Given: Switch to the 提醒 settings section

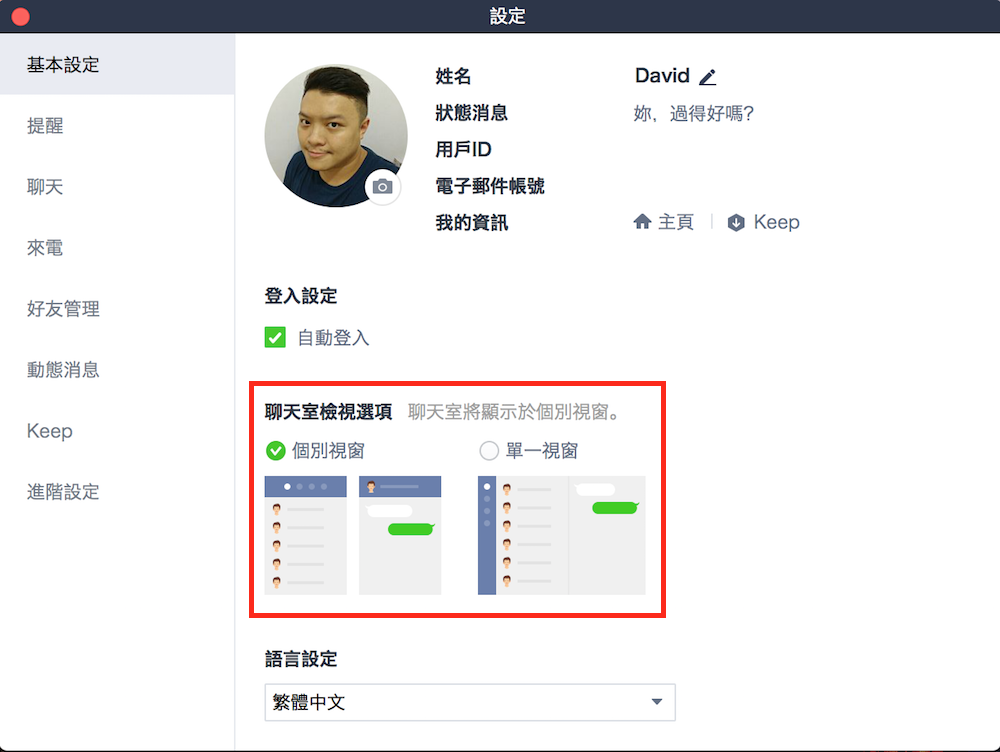Looking at the screenshot, I should (x=117, y=126).
